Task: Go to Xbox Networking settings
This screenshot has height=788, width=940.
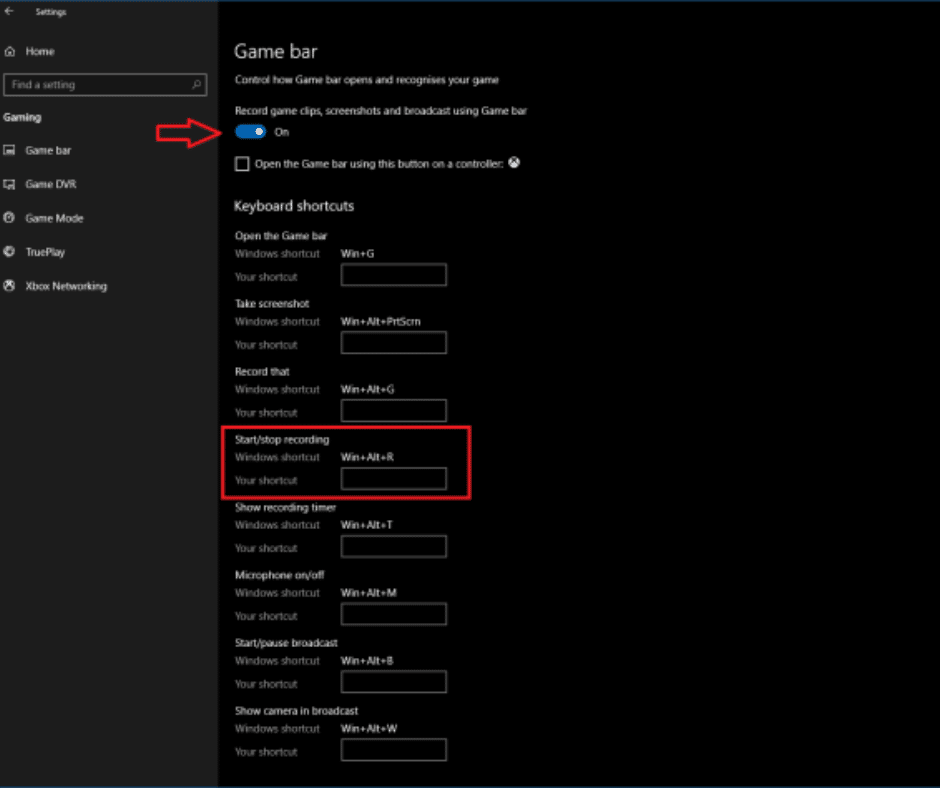Action: pyautogui.click(x=65, y=286)
